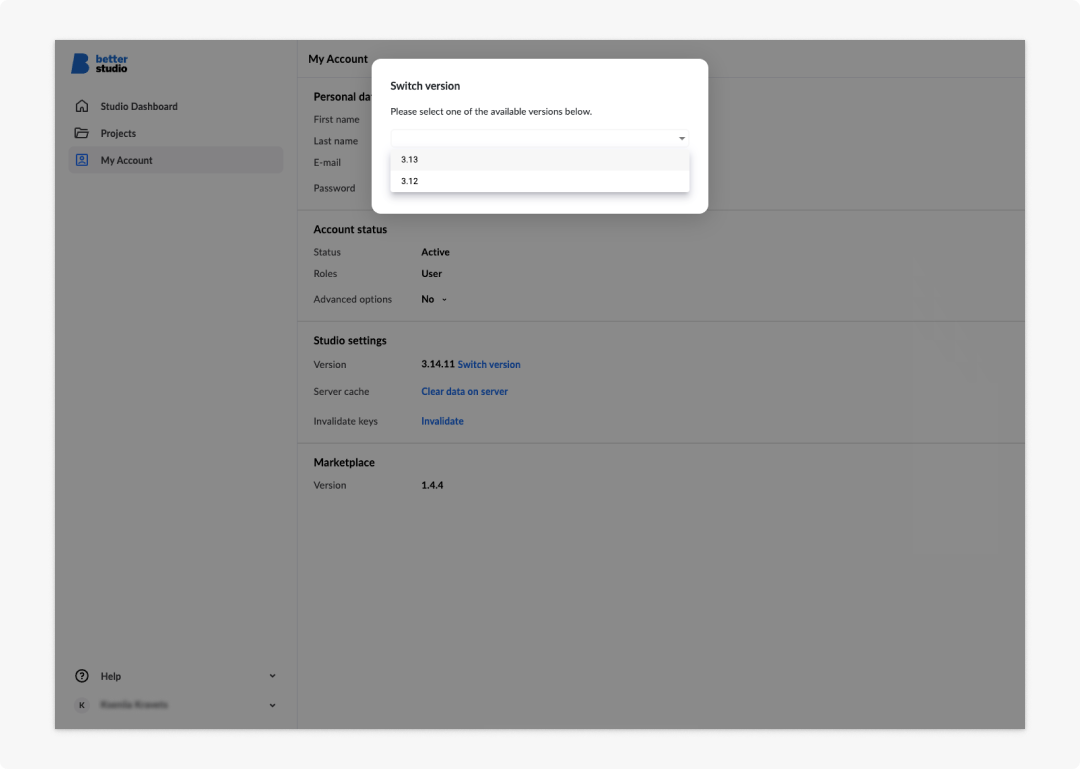Open the Advanced options No dropdown
Image resolution: width=1080 pixels, height=769 pixels.
click(434, 299)
